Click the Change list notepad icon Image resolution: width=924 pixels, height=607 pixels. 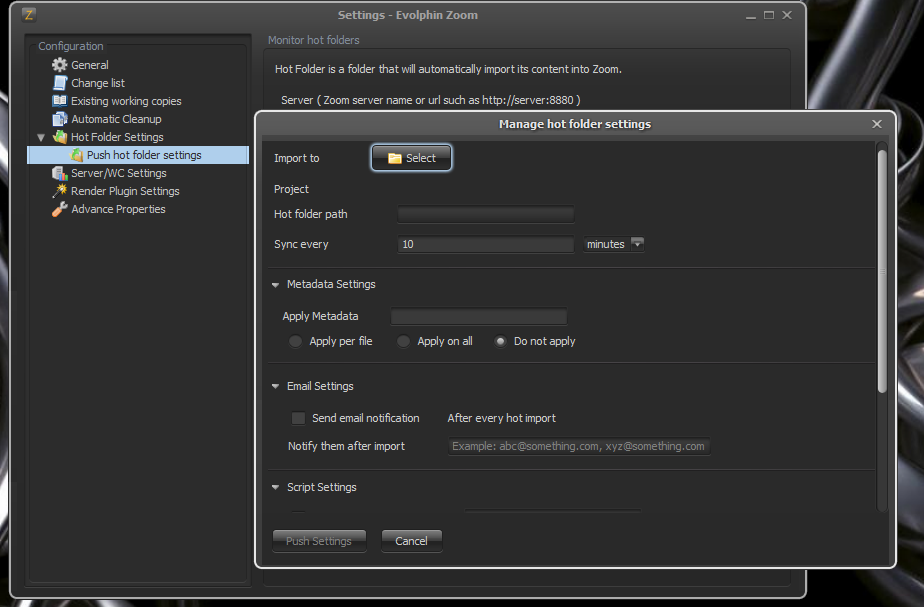(60, 83)
